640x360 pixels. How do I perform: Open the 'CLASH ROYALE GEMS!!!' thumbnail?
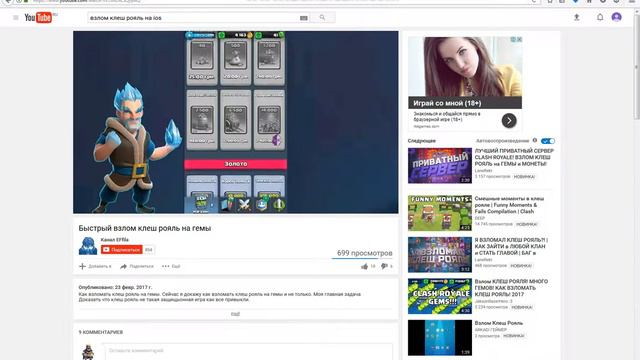tap(440, 296)
